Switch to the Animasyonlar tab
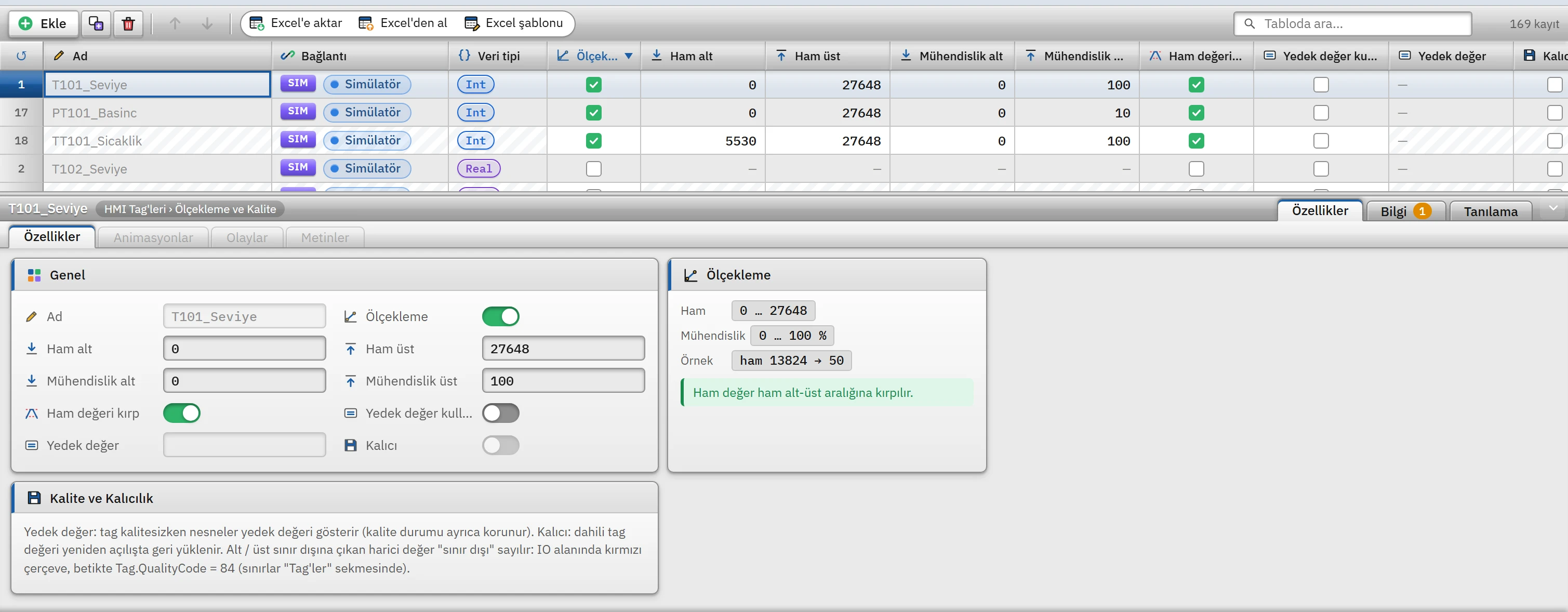Viewport: 1568px width, 612px height. click(153, 237)
